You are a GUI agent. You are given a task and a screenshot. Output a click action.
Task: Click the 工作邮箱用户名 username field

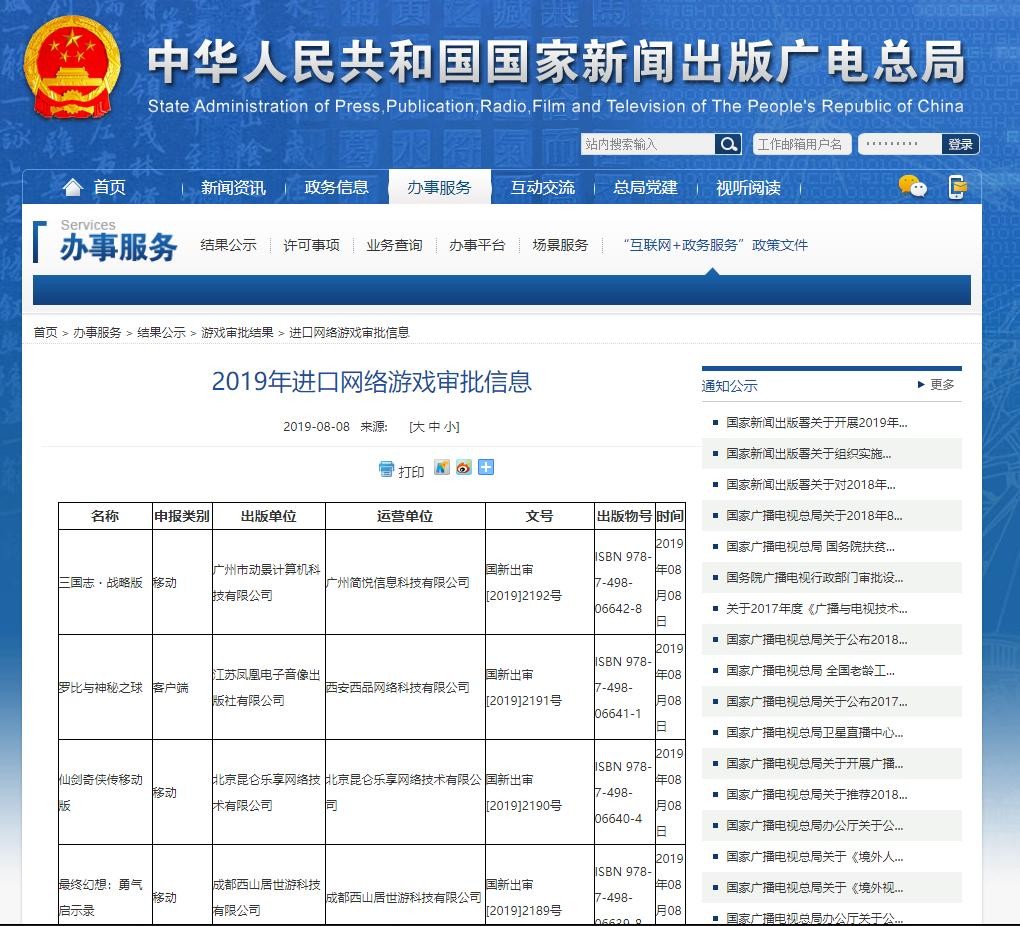(801, 144)
